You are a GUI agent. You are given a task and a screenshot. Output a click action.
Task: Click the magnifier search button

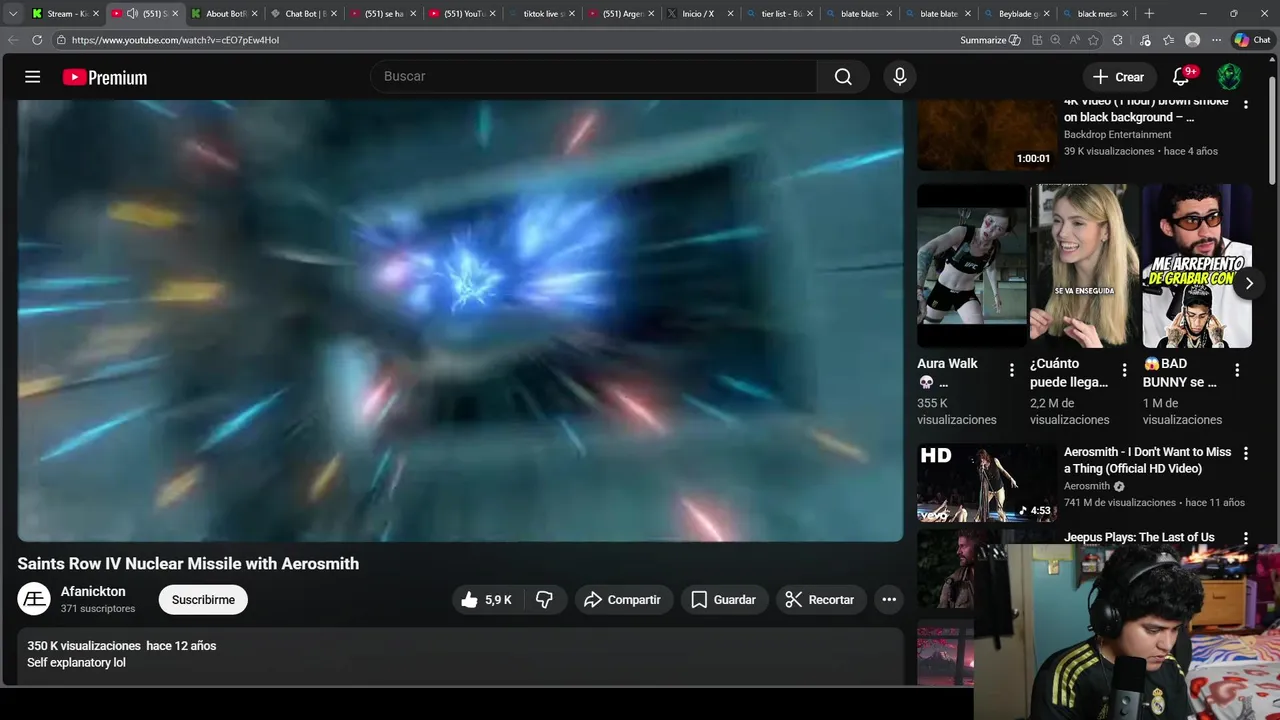tap(843, 77)
